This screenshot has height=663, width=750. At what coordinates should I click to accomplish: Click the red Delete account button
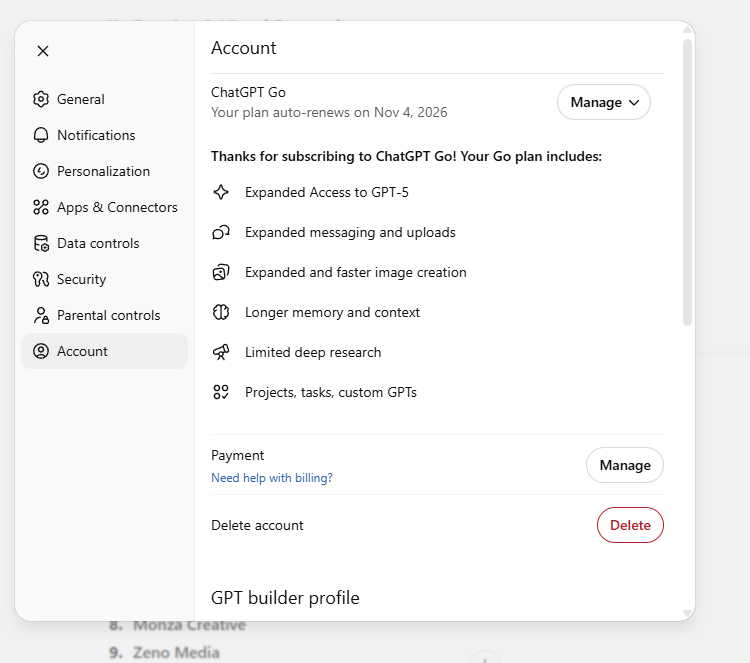[x=630, y=525]
